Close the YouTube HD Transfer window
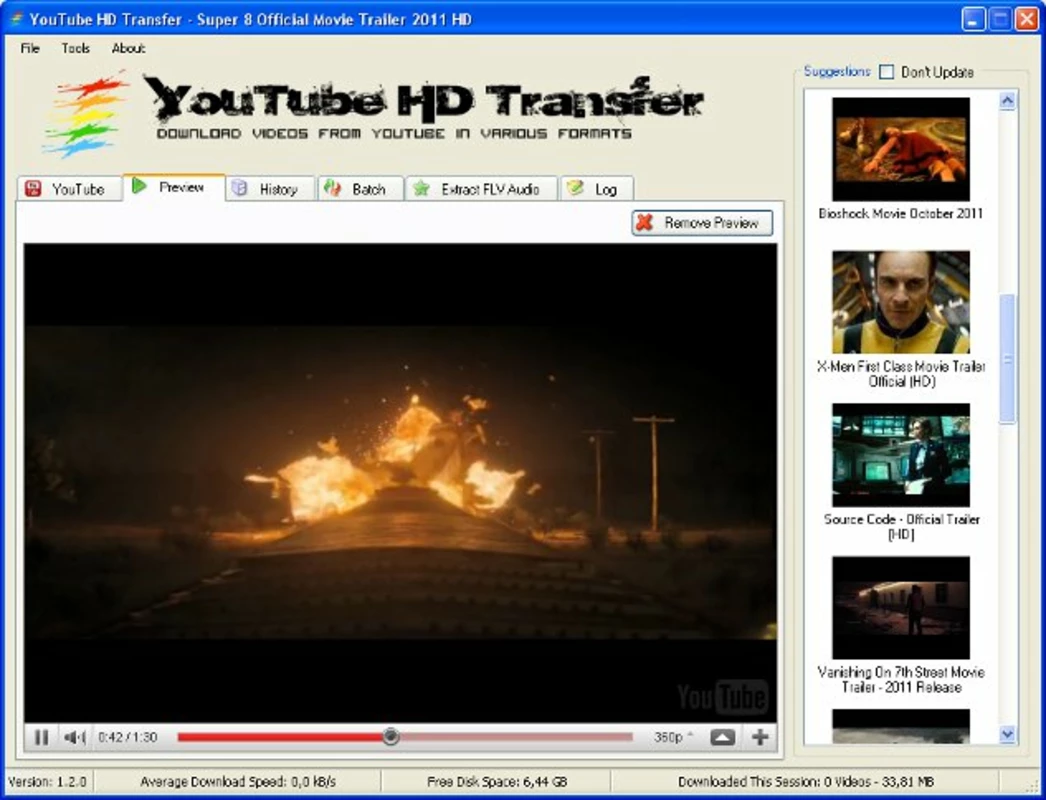Screen dimensions: 1046x800 pyautogui.click(x=1027, y=19)
